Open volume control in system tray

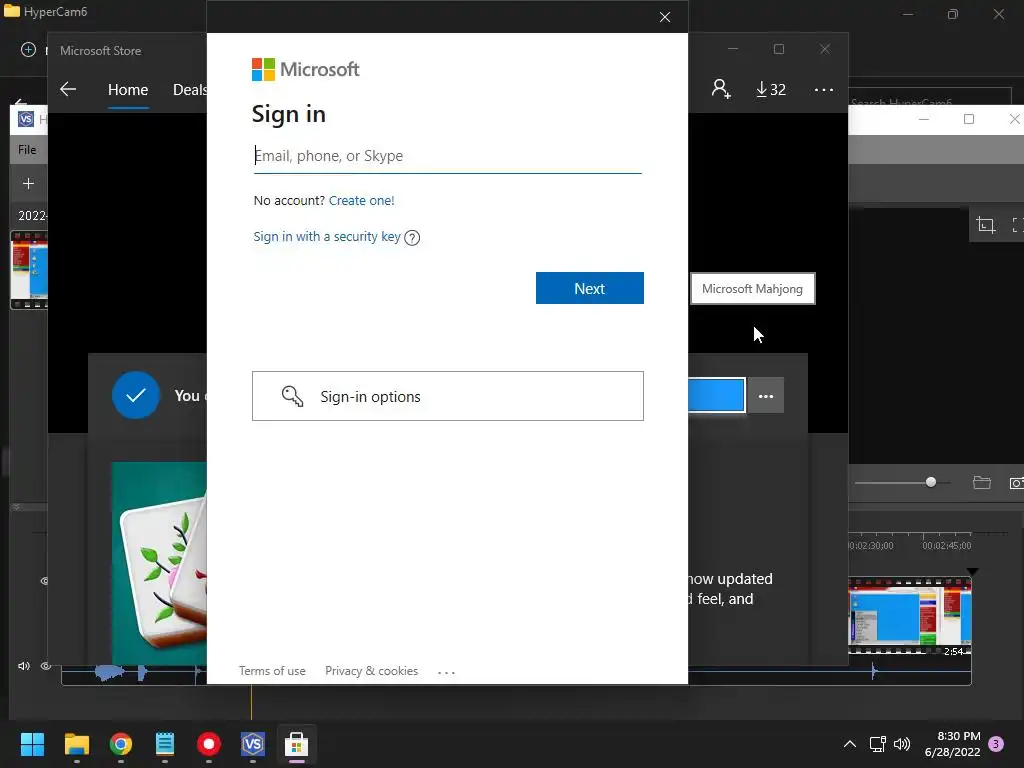(x=902, y=744)
